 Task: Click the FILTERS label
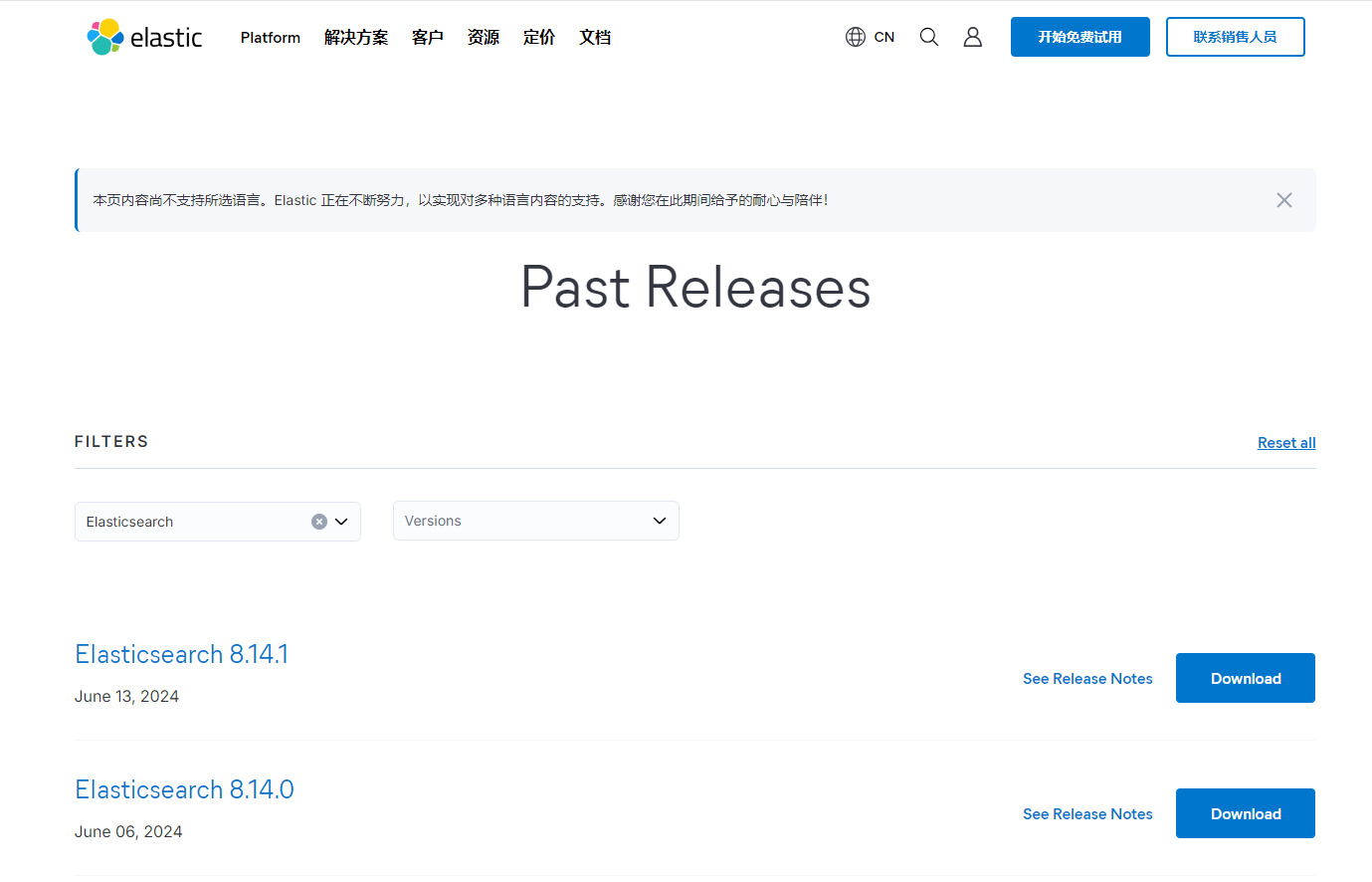pyautogui.click(x=111, y=442)
